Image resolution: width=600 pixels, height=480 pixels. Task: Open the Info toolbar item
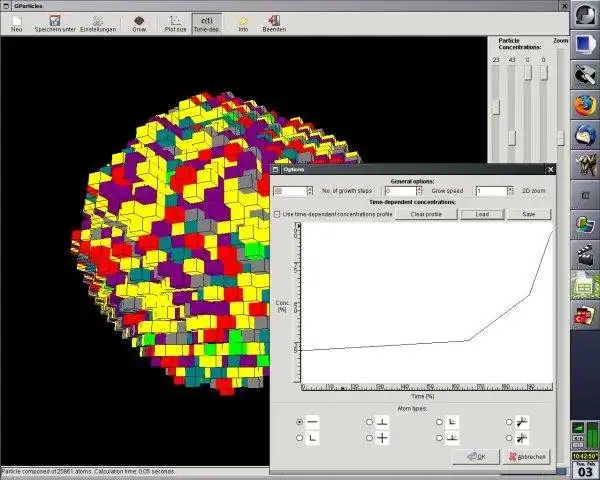coord(243,24)
